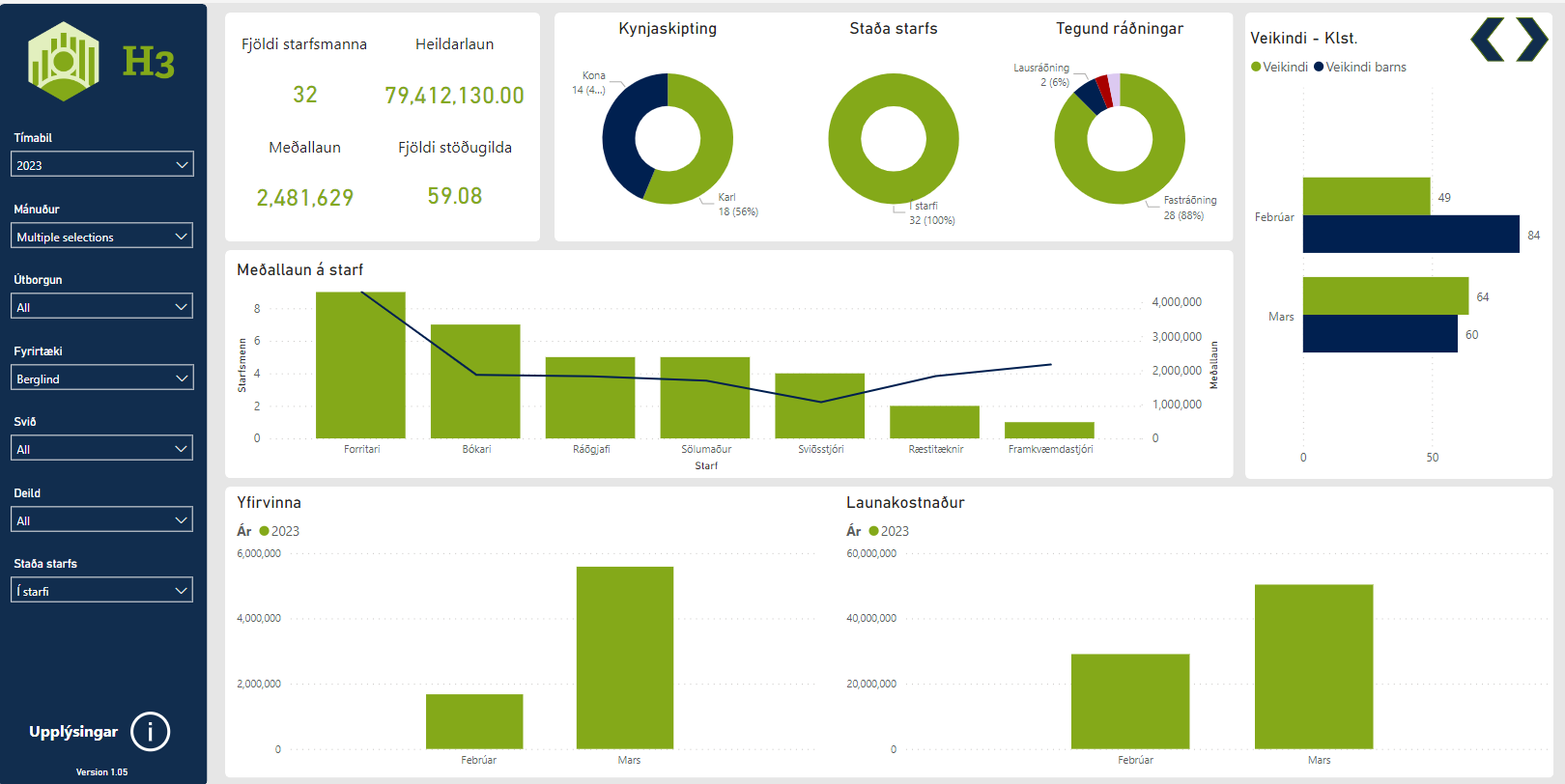Open the Mánuður Multiple selections dropdown
The width and height of the screenshot is (1565, 784).
[102, 237]
